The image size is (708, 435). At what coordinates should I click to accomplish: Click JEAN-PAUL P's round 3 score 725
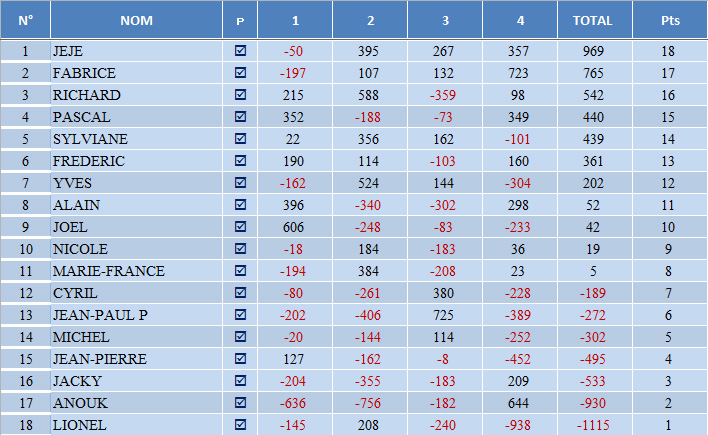click(445, 315)
